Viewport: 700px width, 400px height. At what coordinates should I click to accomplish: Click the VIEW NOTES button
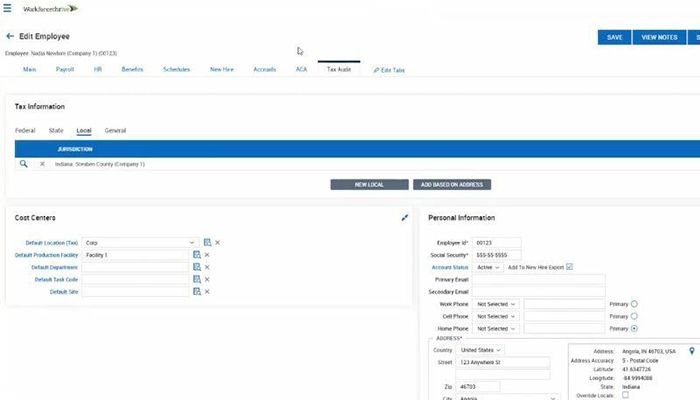click(x=659, y=37)
